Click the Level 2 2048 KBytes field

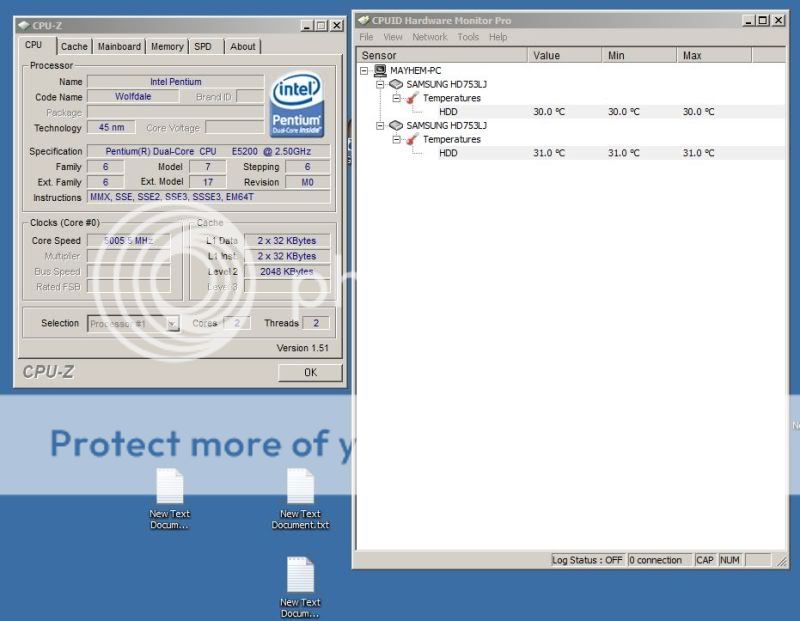[287, 271]
